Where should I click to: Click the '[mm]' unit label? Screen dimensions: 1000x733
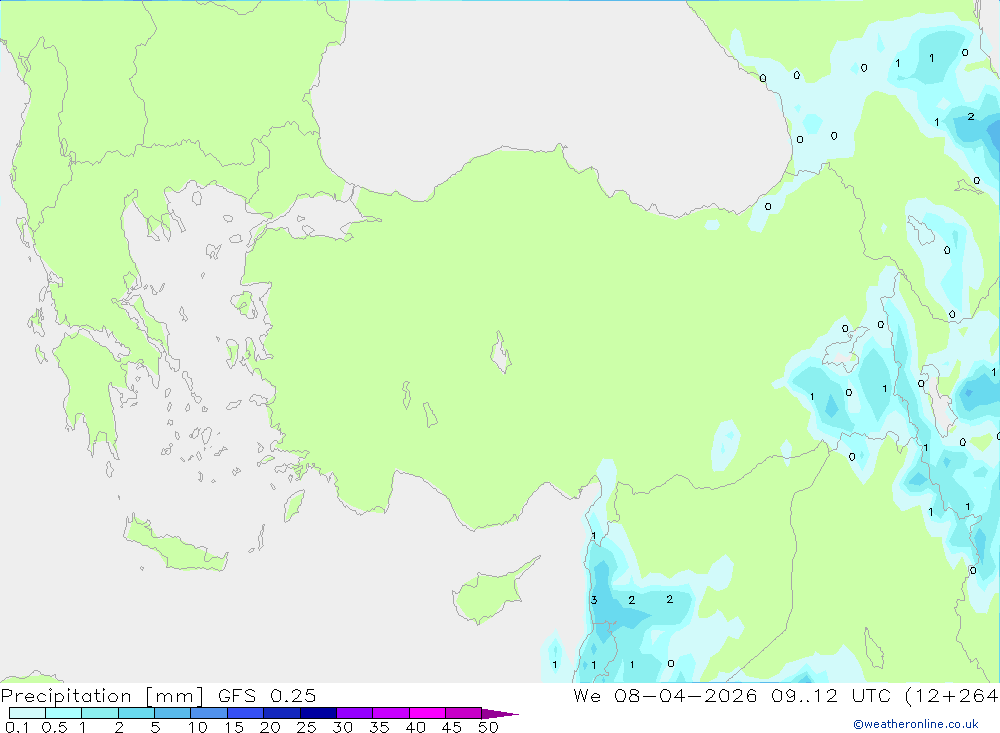tap(175, 696)
